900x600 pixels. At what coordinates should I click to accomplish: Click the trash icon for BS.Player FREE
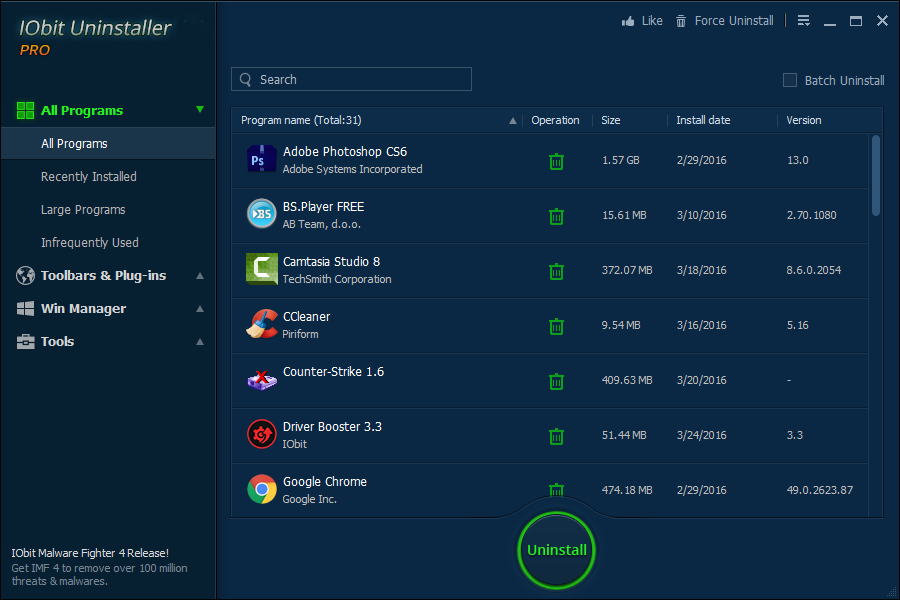tap(556, 216)
